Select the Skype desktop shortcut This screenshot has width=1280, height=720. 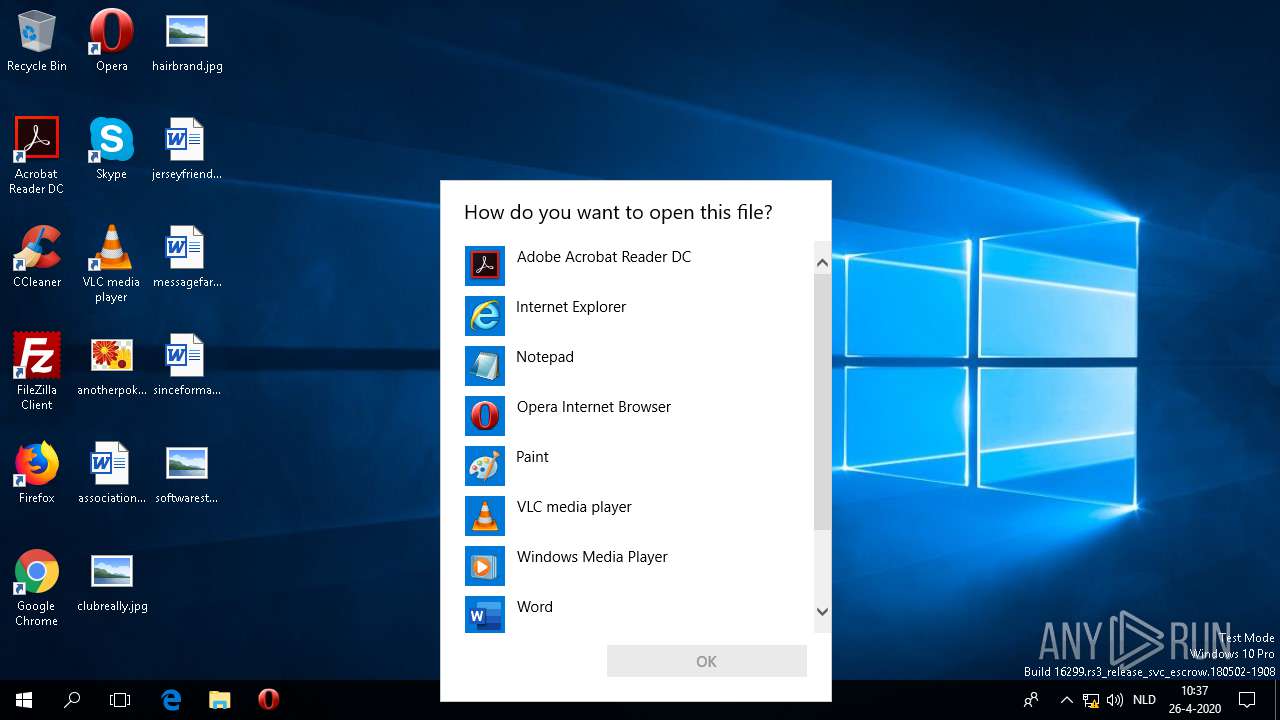[x=111, y=148]
